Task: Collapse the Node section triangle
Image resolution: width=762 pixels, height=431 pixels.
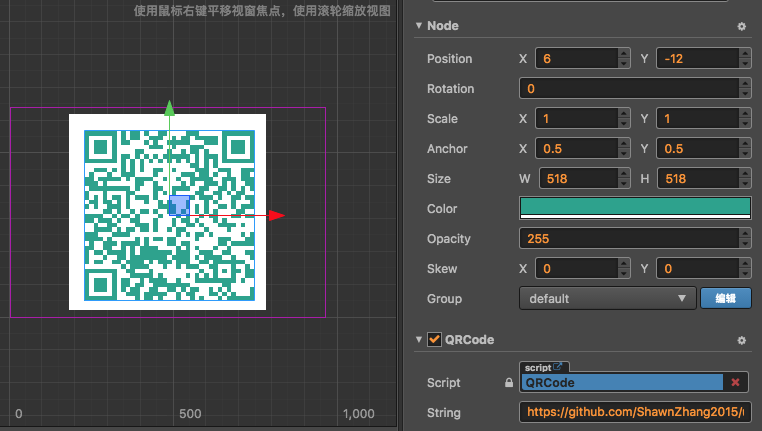Action: tap(418, 25)
